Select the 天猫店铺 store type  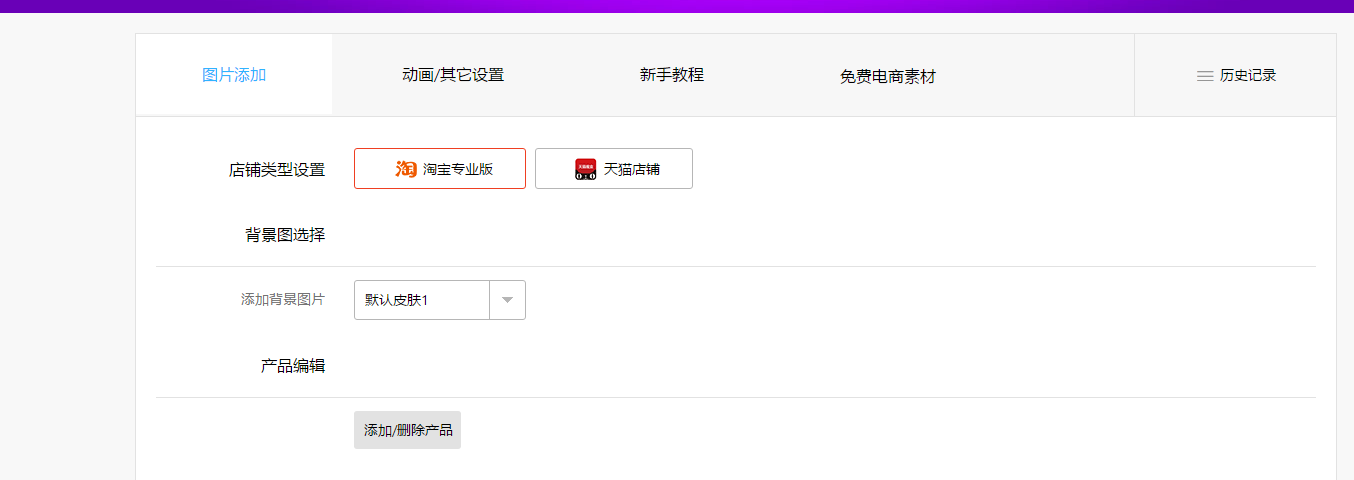614,168
